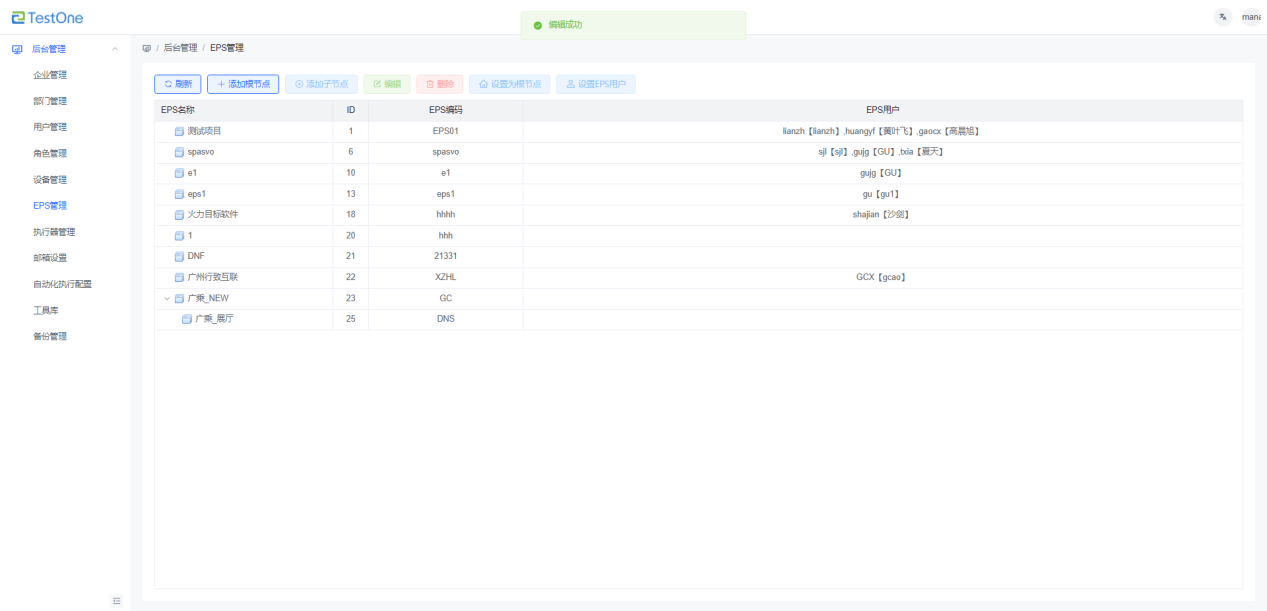The width and height of the screenshot is (1267, 611).
Task: Click the EPS编码 column header
Action: (x=445, y=109)
